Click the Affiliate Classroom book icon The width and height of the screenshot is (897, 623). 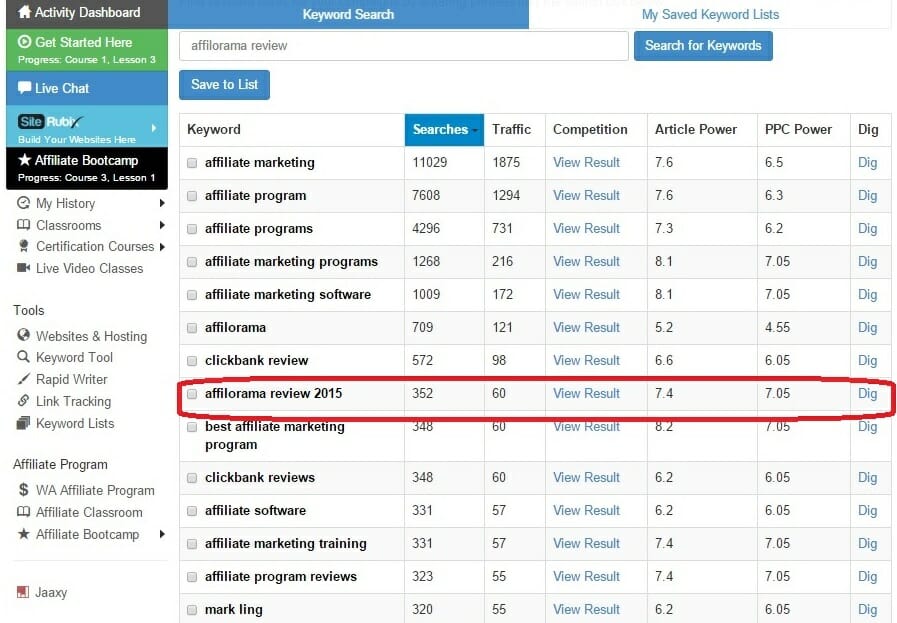[23, 511]
